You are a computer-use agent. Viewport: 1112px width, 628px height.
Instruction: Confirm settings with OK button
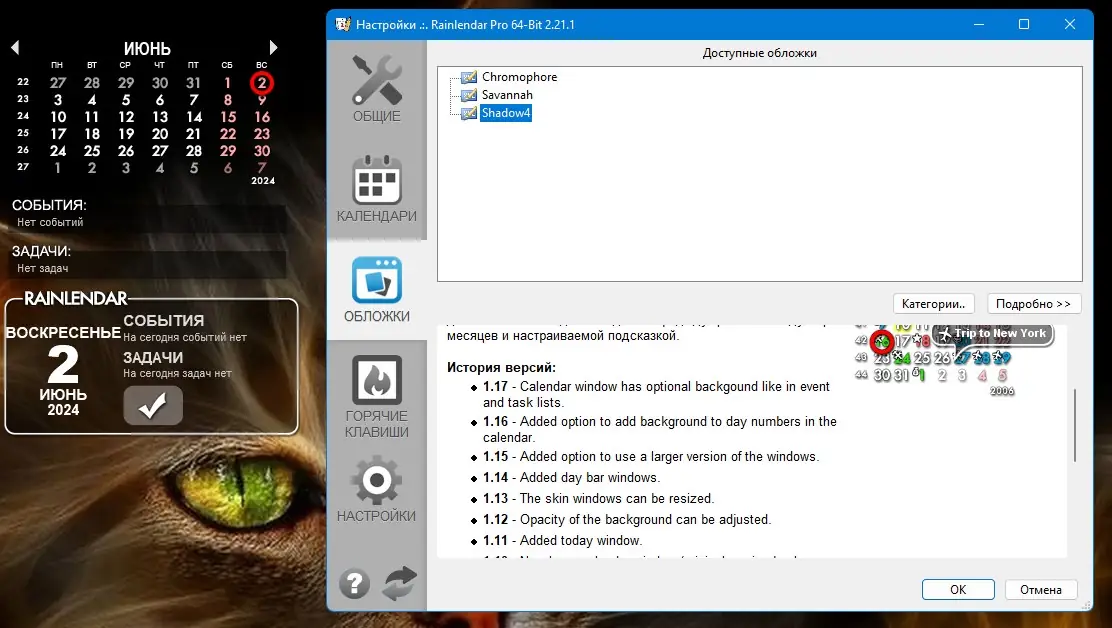[958, 590]
